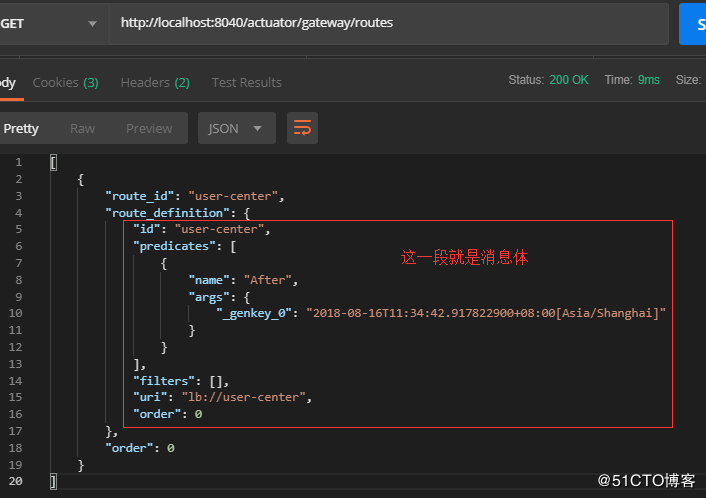Click the "uri" key on line 15

click(x=150, y=398)
